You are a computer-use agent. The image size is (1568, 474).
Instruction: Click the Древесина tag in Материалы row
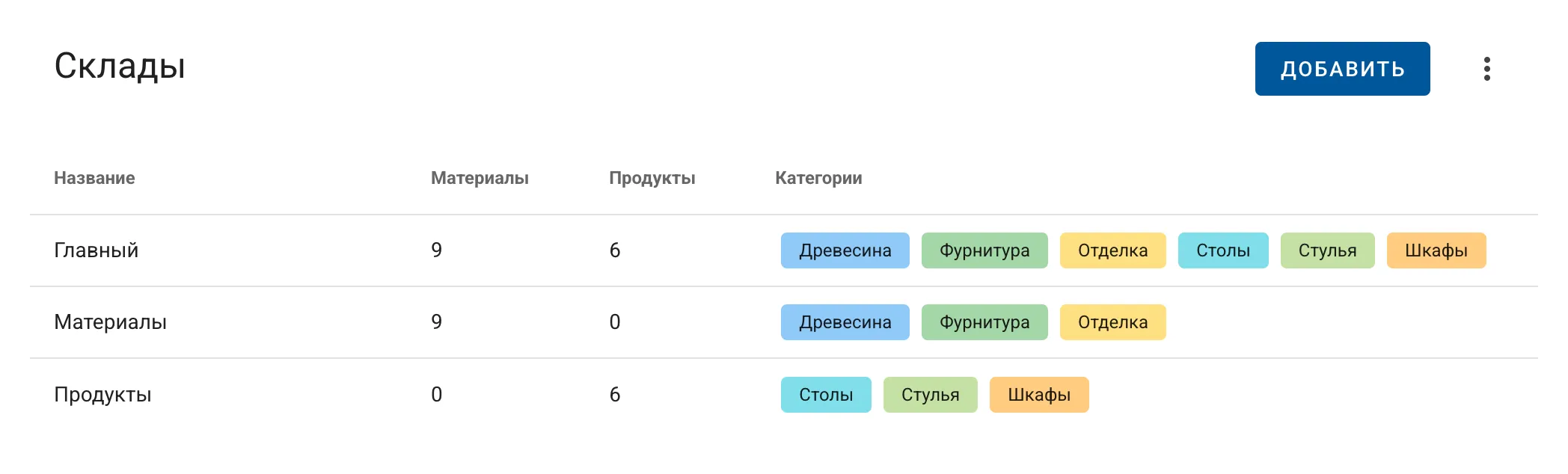[845, 322]
